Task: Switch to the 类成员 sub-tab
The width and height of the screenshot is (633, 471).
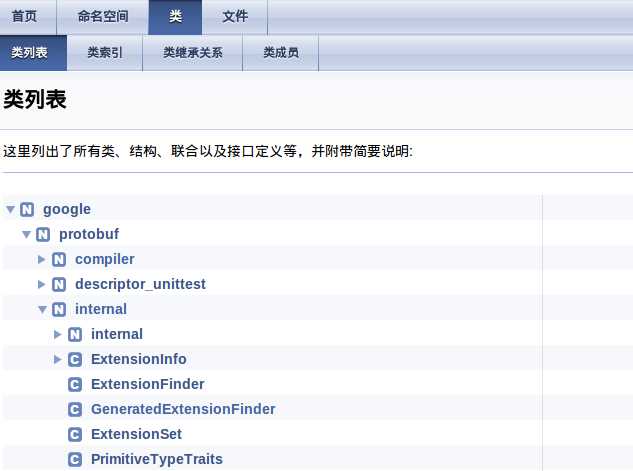Action: pos(281,53)
